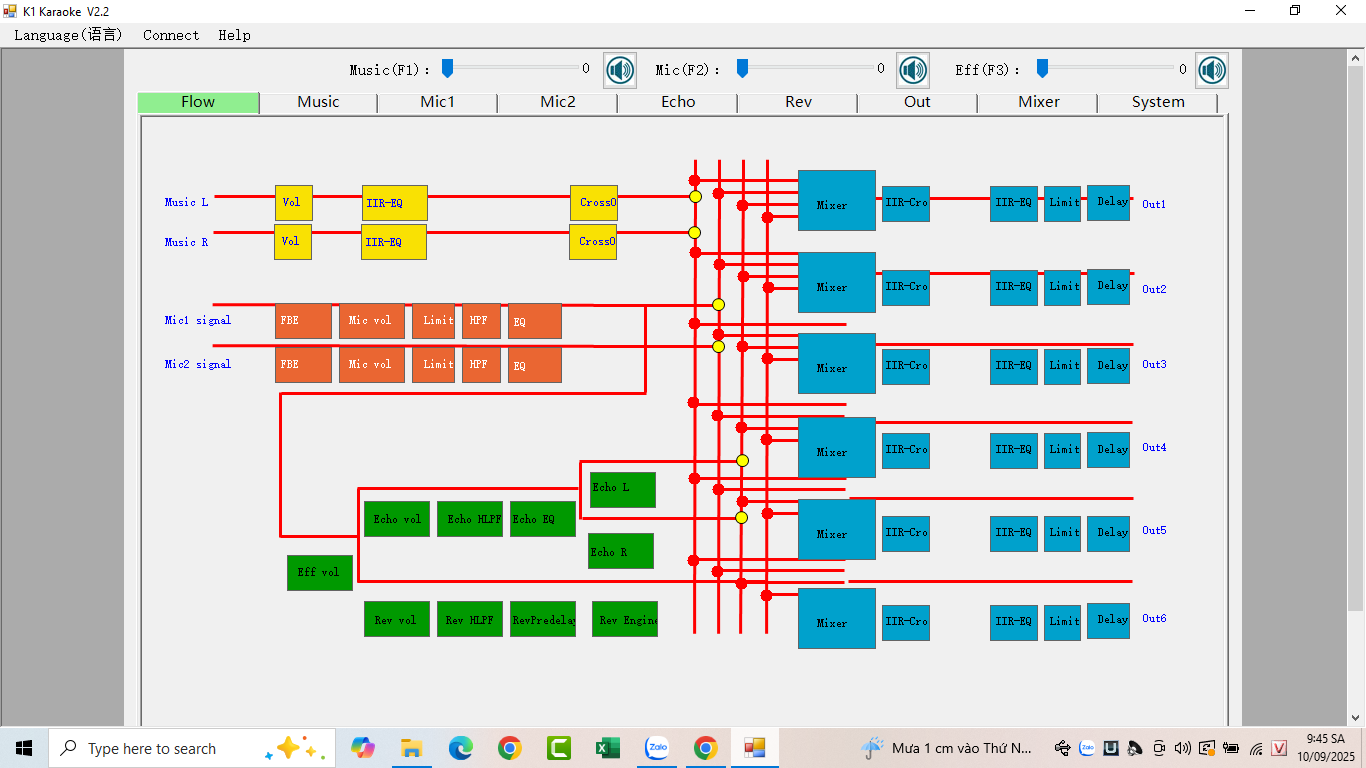Open the Zalo taskbar icon
The width and height of the screenshot is (1366, 768).
point(657,748)
